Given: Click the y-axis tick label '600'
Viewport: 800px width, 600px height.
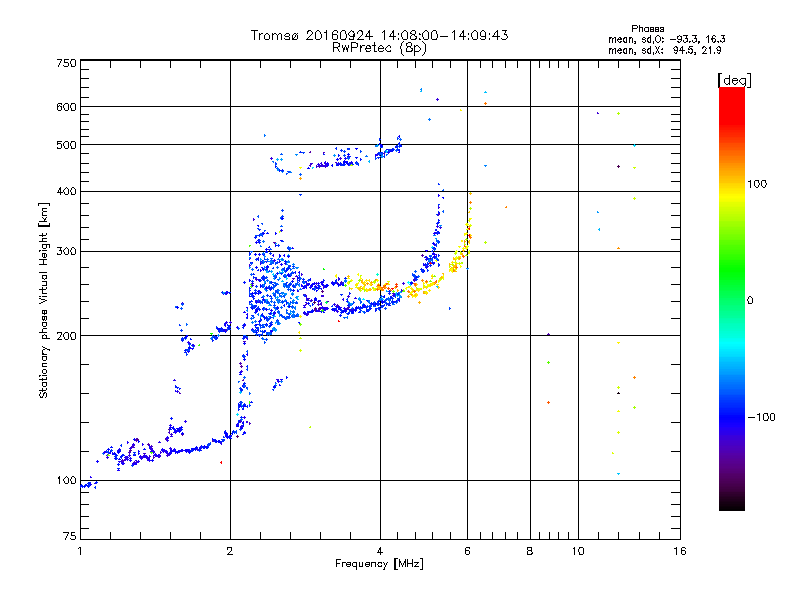Looking at the screenshot, I should tap(67, 107).
